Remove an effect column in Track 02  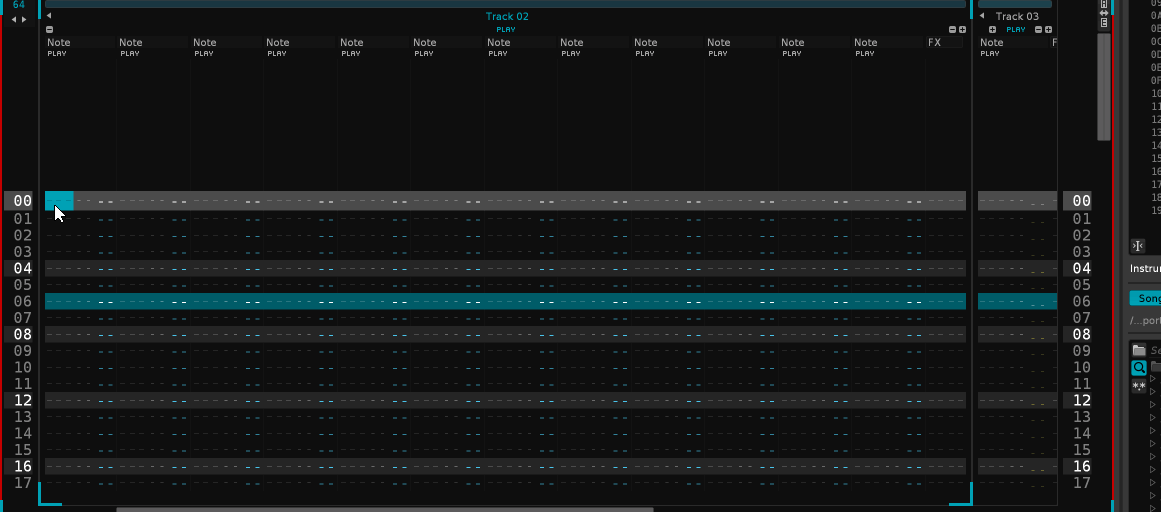pos(952,30)
